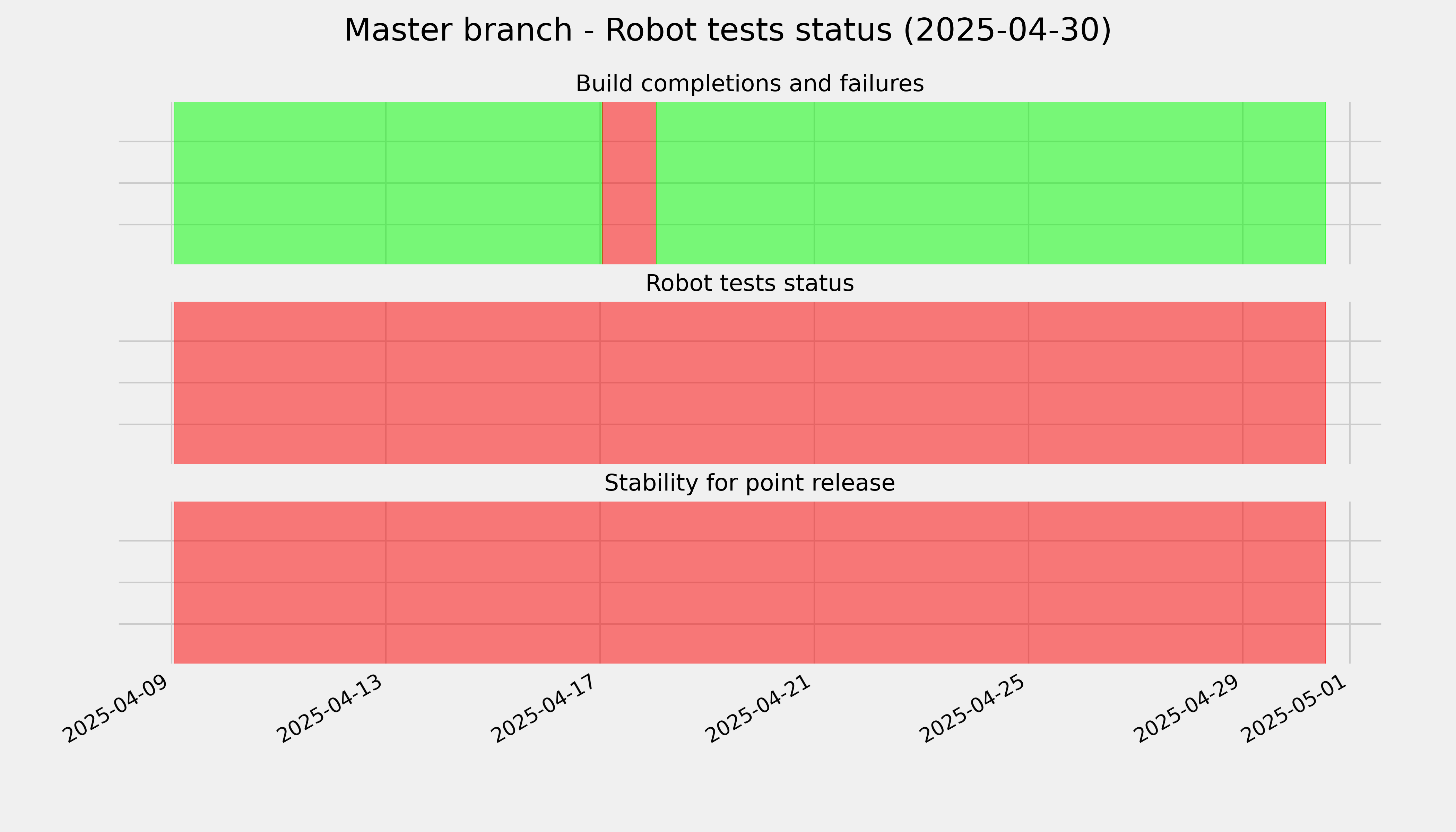Image resolution: width=1456 pixels, height=832 pixels.
Task: Click the green region before the build failure
Action: click(x=388, y=183)
